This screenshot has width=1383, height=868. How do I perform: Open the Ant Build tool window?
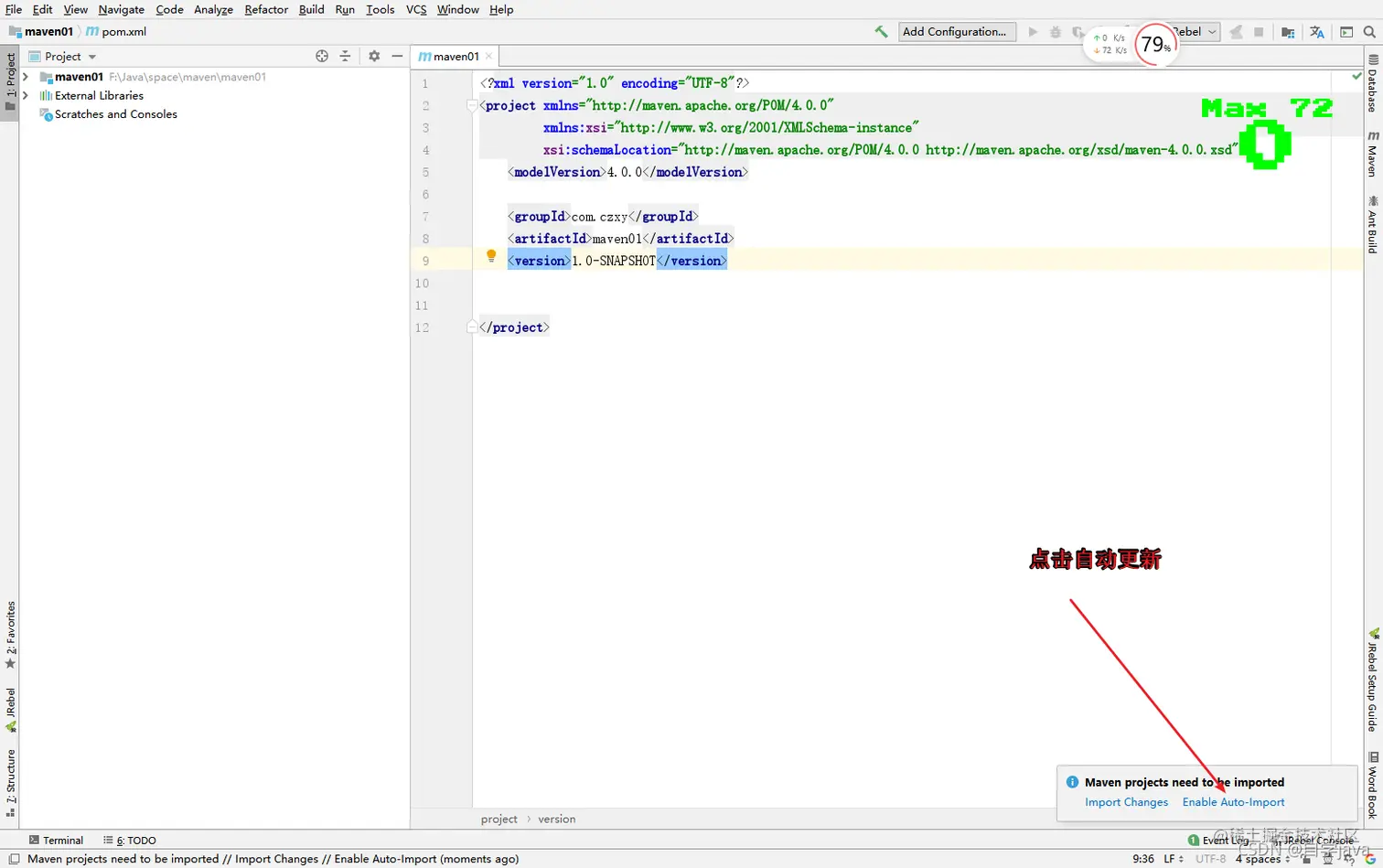pyautogui.click(x=1373, y=224)
